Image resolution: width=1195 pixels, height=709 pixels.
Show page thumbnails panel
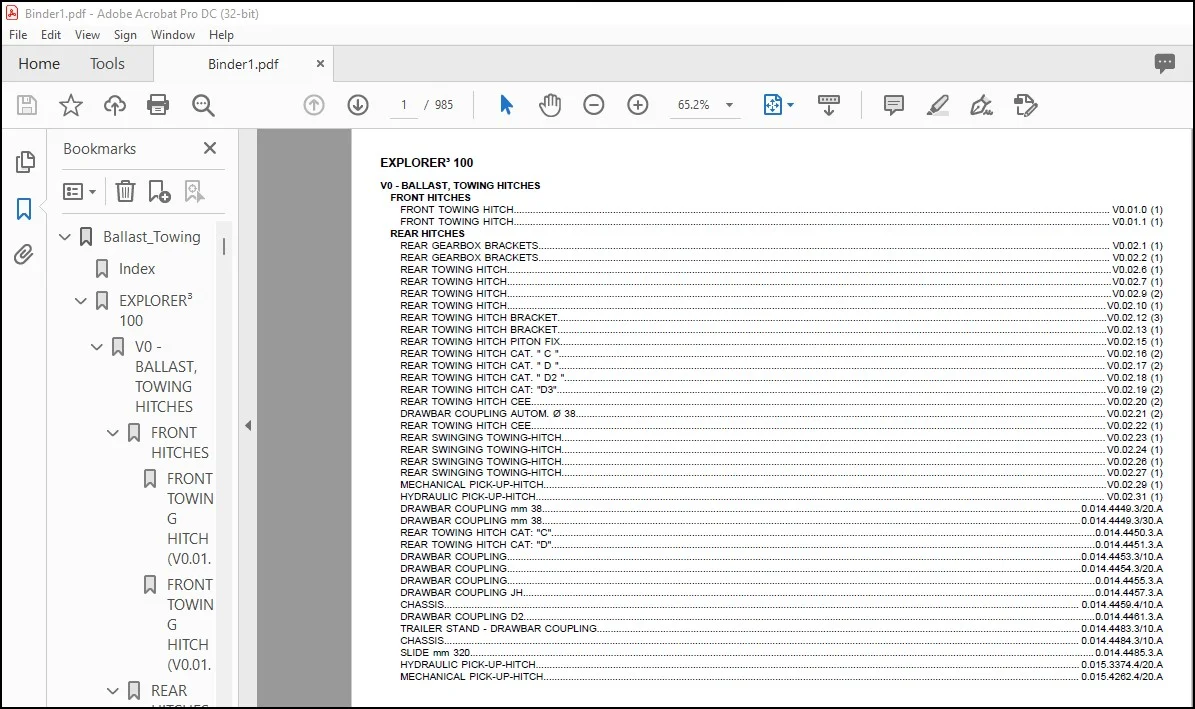[x=25, y=162]
